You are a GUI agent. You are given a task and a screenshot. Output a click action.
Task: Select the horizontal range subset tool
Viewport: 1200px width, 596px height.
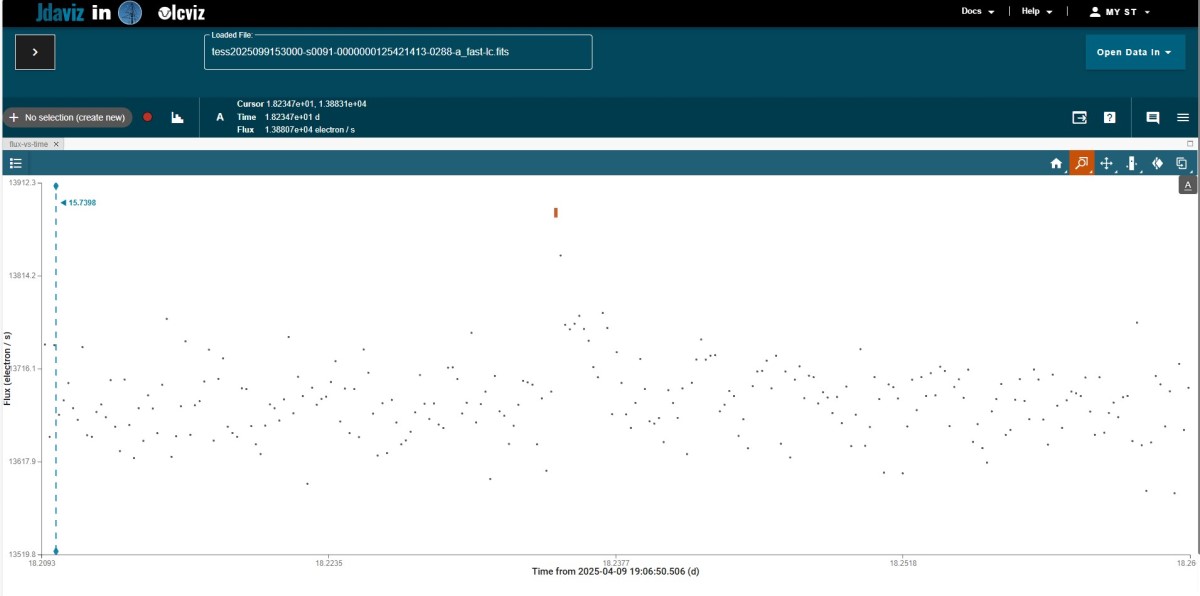pos(1132,163)
